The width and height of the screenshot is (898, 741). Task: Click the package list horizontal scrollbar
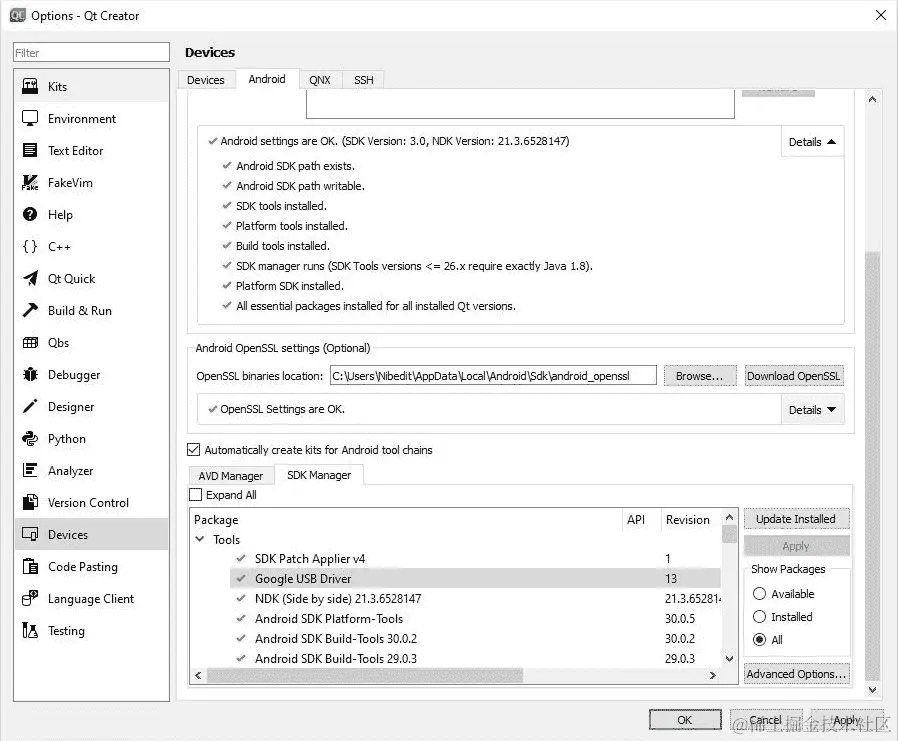click(x=365, y=676)
